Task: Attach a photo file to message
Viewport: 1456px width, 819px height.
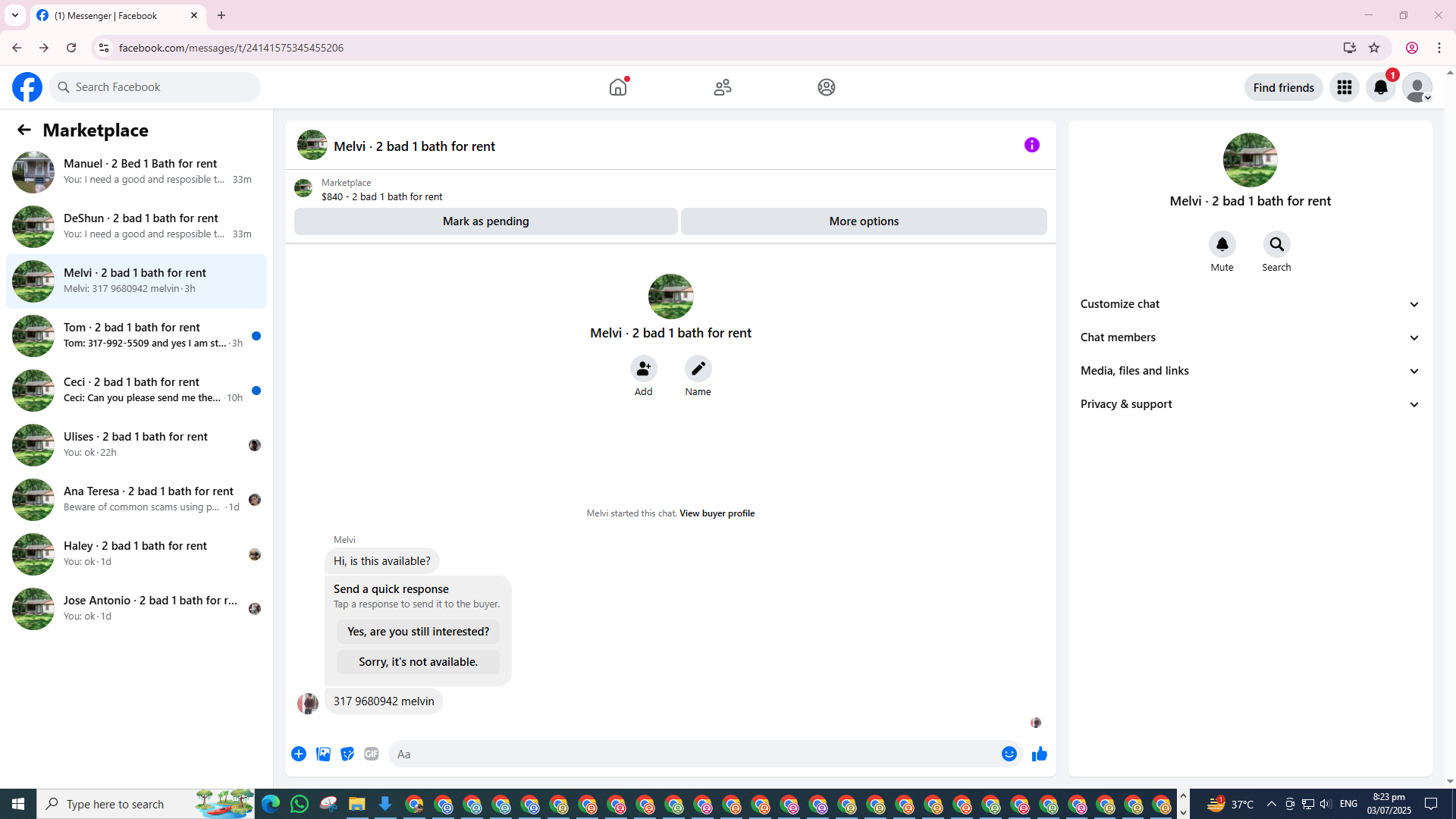Action: click(323, 754)
